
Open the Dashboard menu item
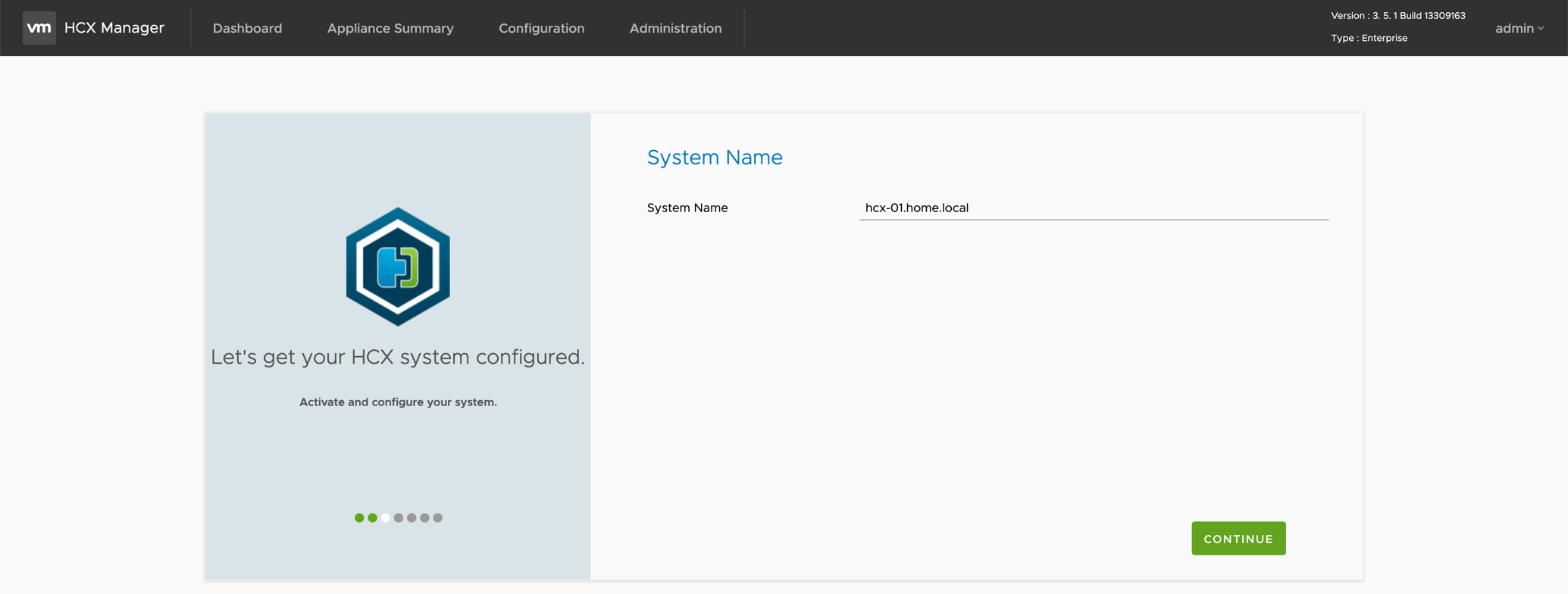247,28
